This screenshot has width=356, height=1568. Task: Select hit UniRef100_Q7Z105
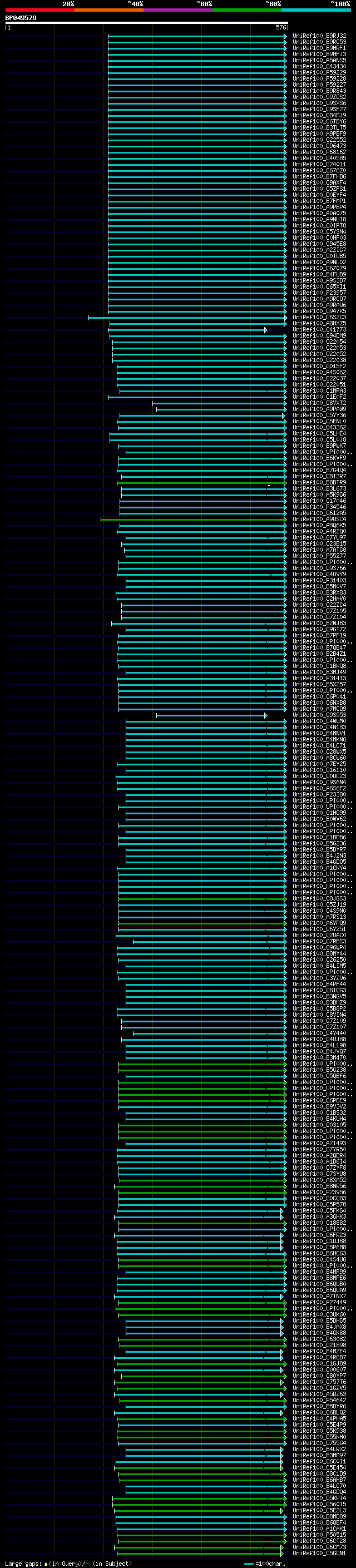click(x=319, y=611)
